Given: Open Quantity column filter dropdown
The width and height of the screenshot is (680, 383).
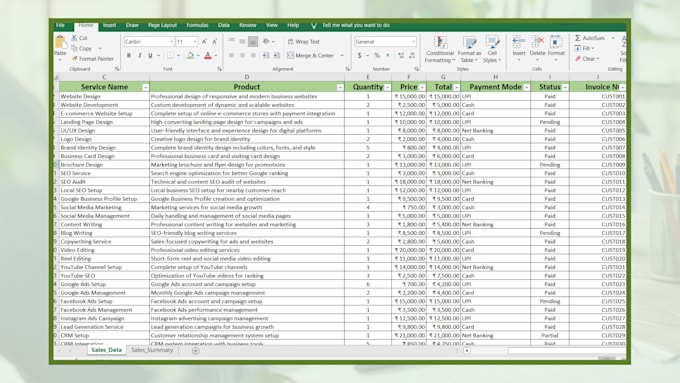Looking at the screenshot, I should [x=387, y=88].
